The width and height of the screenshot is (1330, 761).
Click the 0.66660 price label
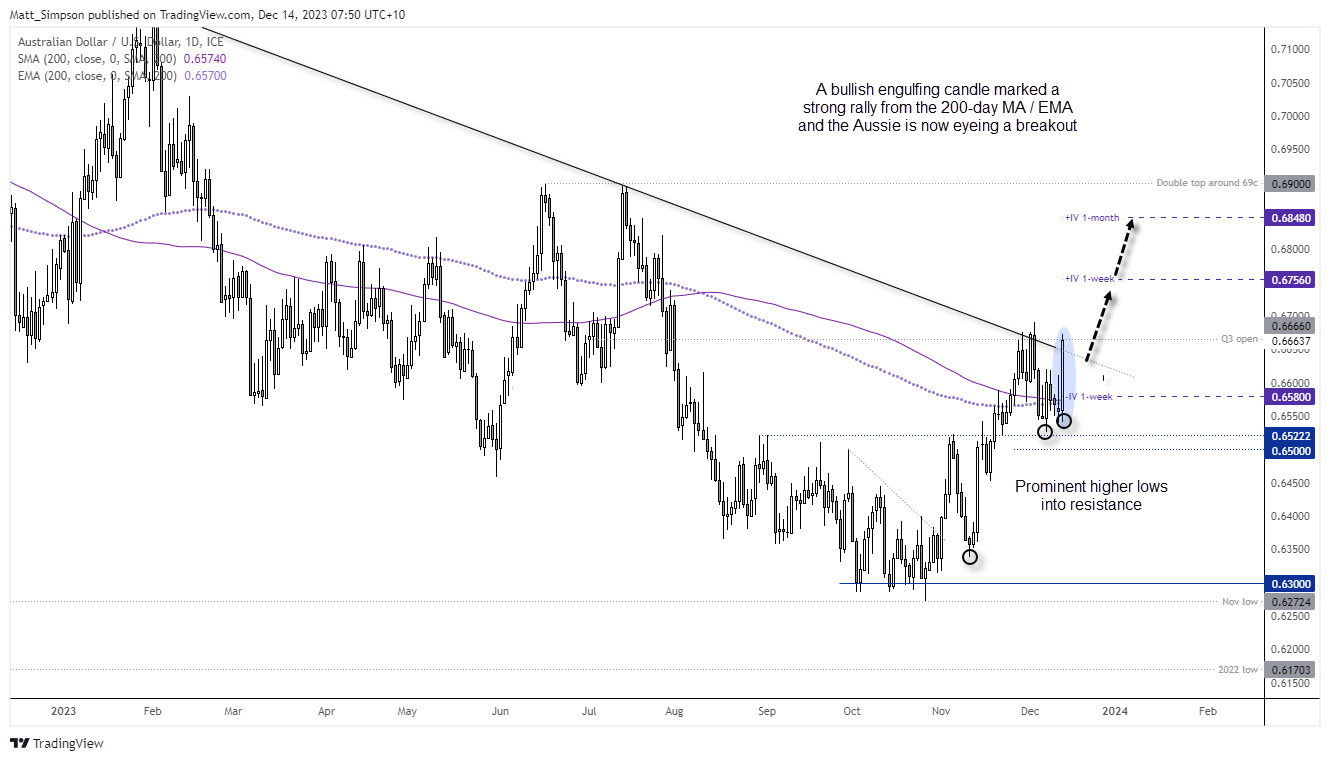[1290, 325]
